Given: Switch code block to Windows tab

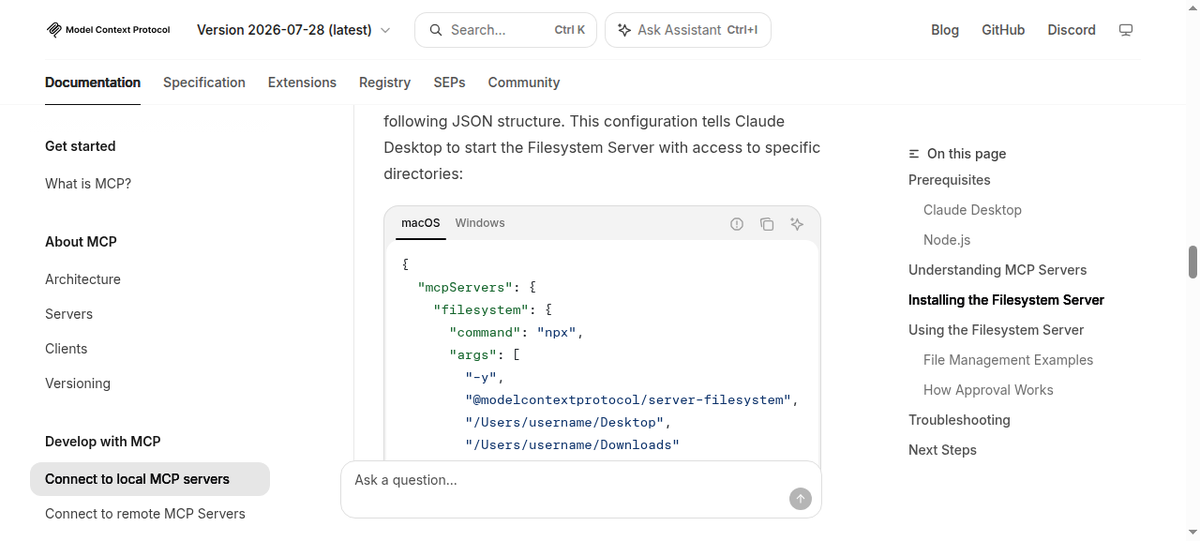Looking at the screenshot, I should pyautogui.click(x=480, y=223).
